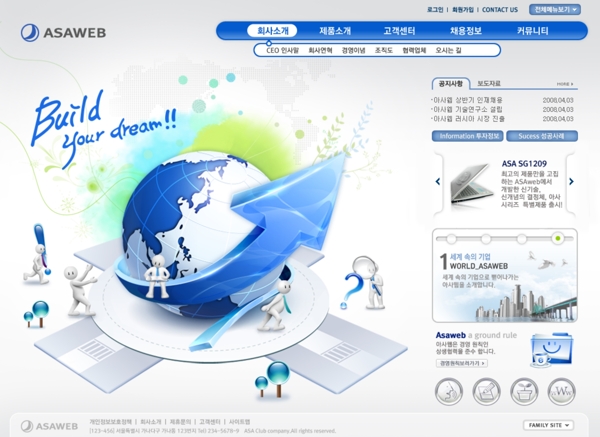Open footer 제휴문의 link

pyautogui.click(x=180, y=422)
